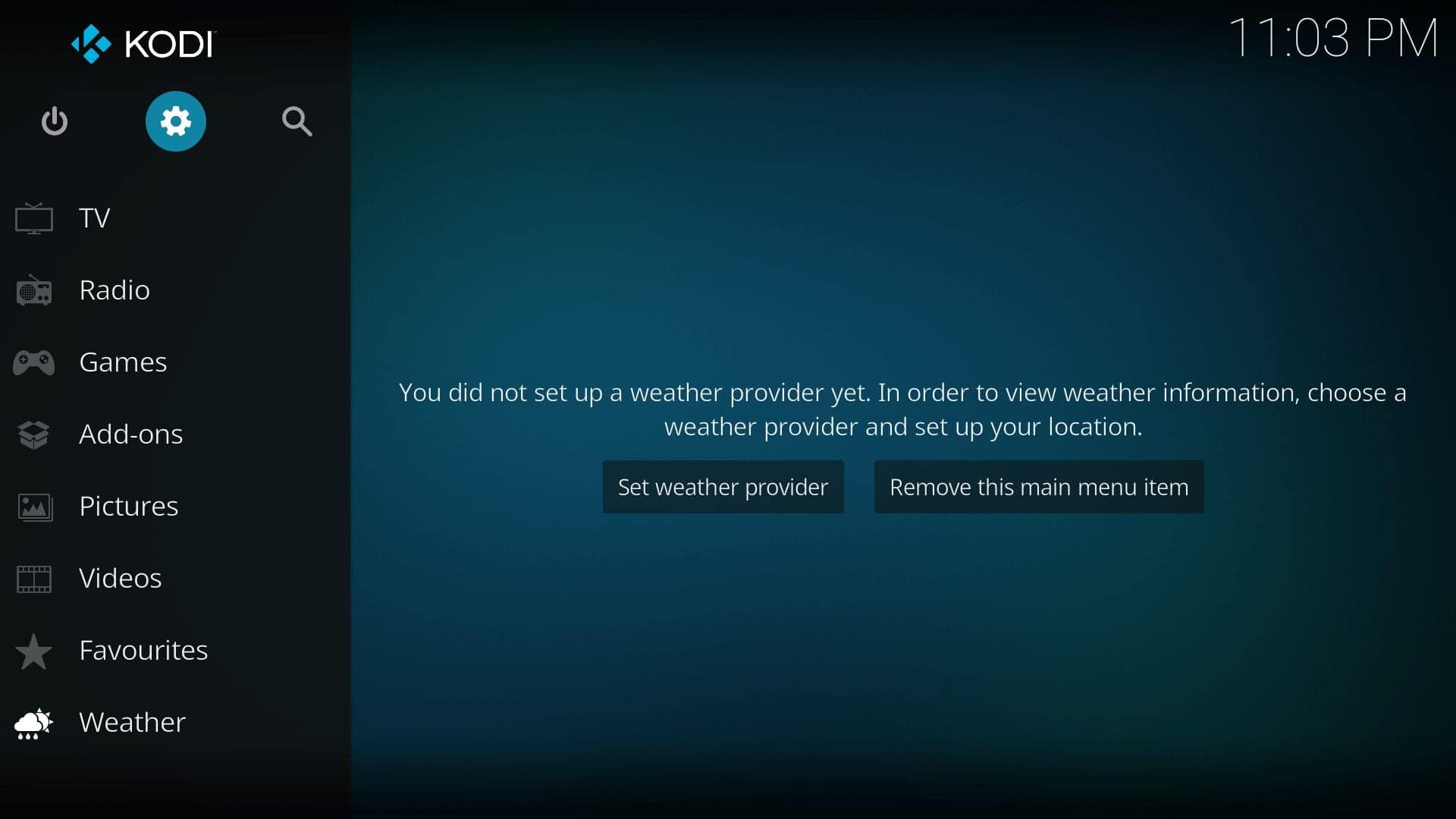Click the Weather cloud icon
The height and width of the screenshot is (819, 1456).
pyautogui.click(x=36, y=721)
